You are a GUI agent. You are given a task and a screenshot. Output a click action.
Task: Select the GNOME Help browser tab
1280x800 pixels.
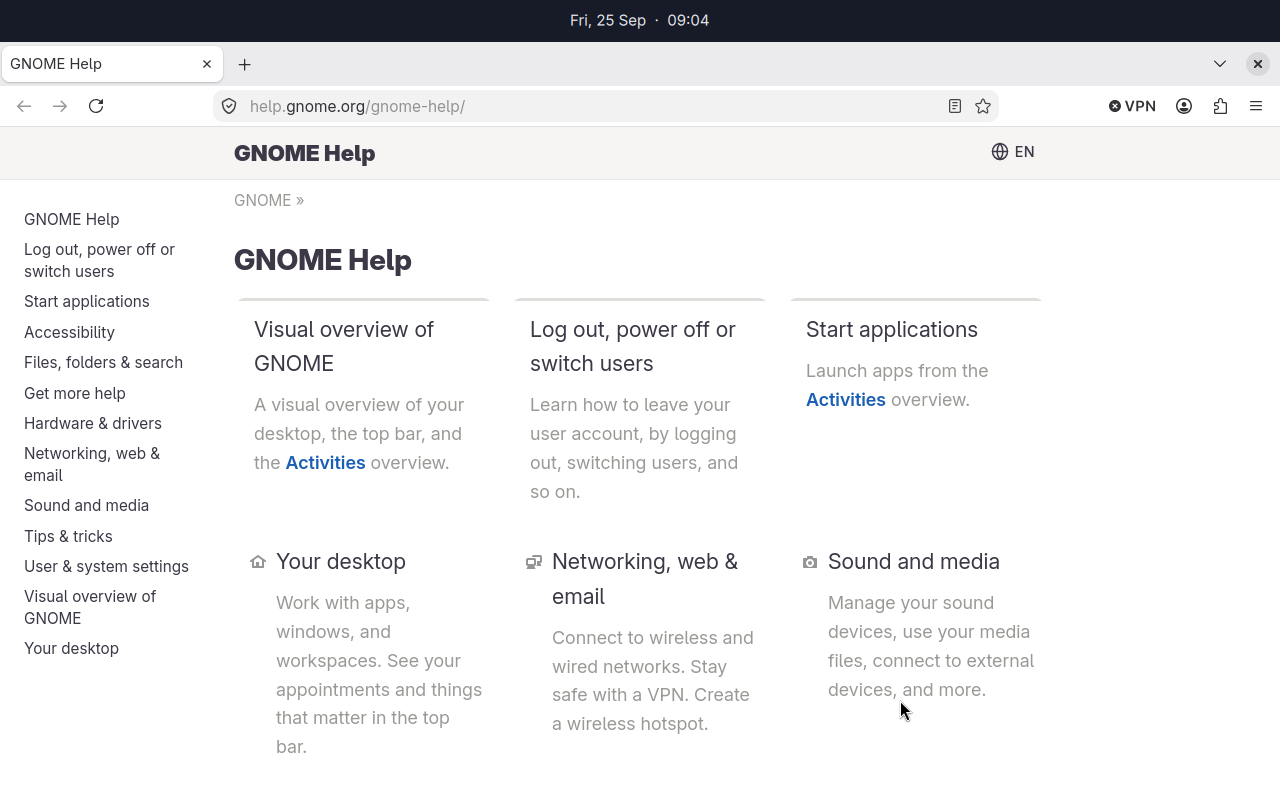112,64
